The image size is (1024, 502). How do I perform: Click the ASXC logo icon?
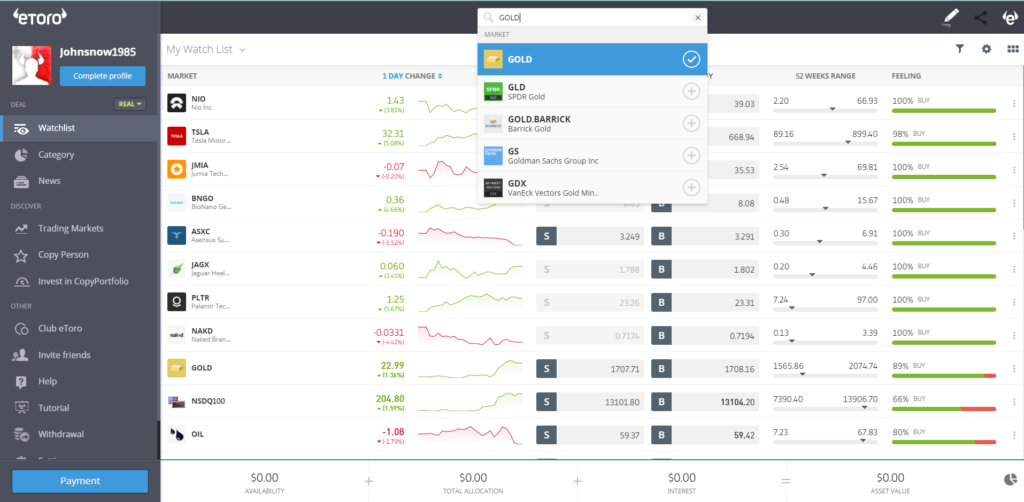point(176,236)
